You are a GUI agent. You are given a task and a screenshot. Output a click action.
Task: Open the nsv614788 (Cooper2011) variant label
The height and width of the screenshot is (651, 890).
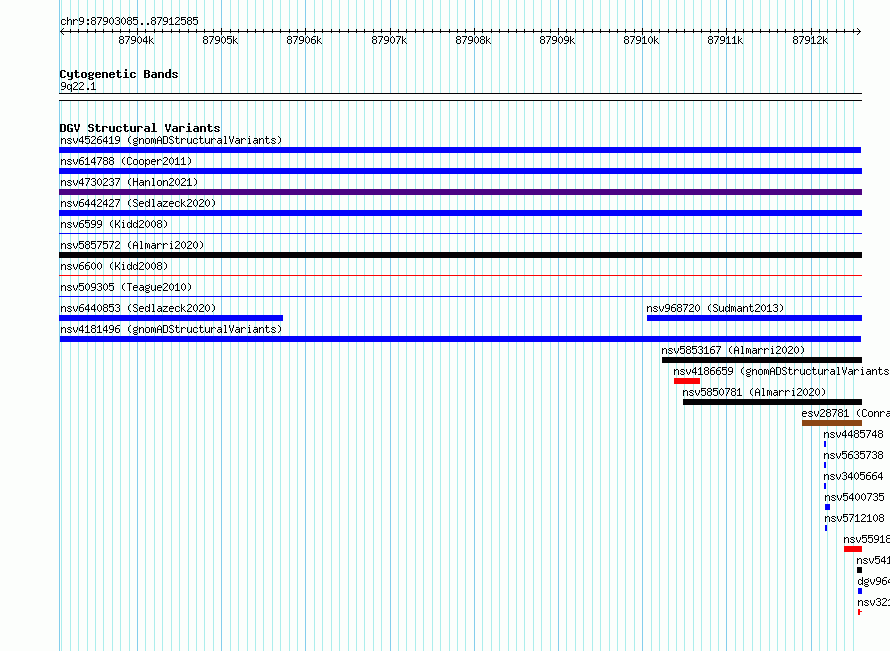126,161
